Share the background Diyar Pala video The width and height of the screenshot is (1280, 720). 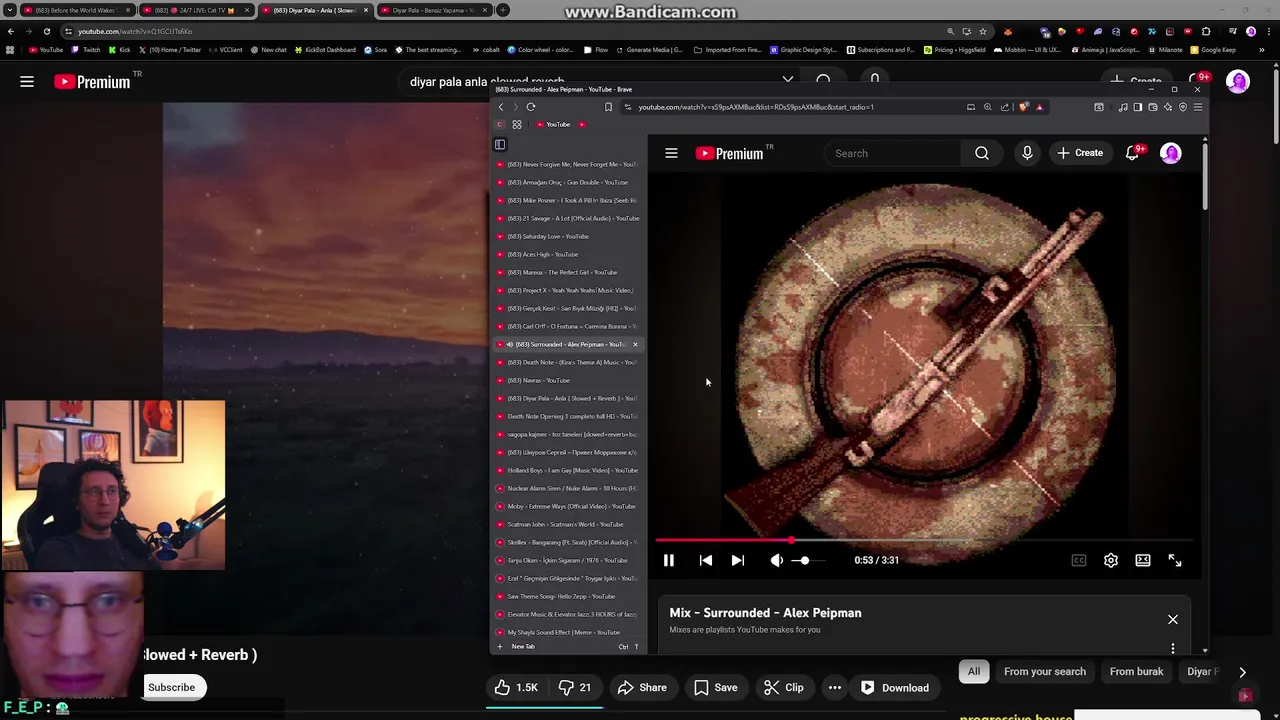[642, 688]
